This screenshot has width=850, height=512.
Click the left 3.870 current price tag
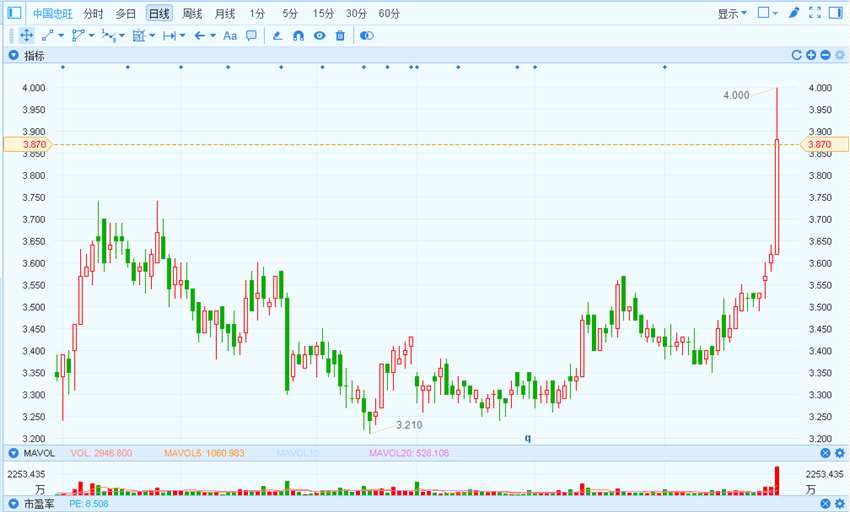pyautogui.click(x=28, y=144)
